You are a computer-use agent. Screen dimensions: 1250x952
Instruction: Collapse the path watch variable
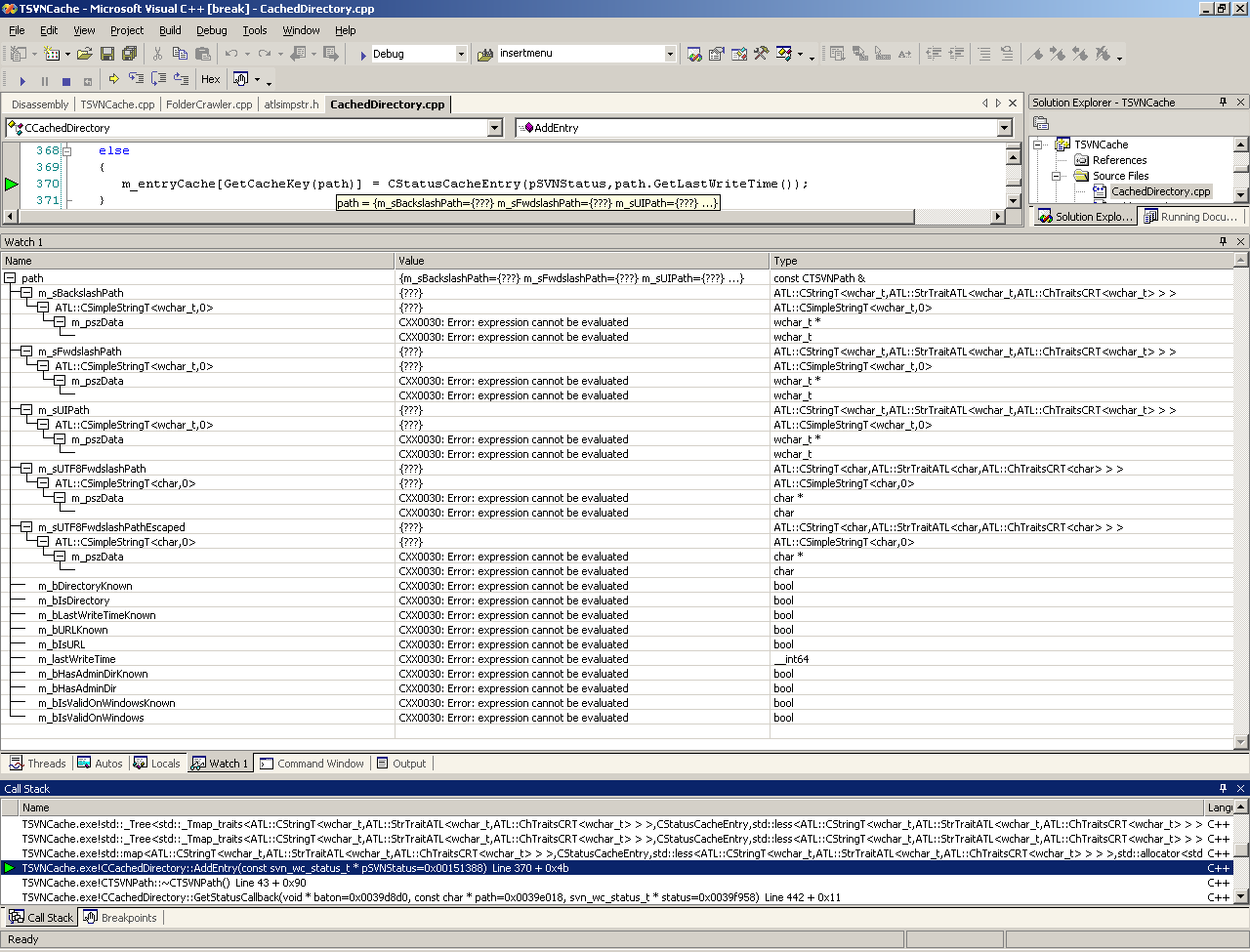pos(11,278)
